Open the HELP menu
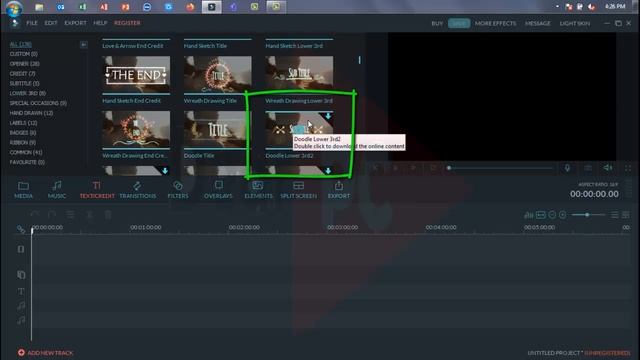The height and width of the screenshot is (360, 640). [100, 23]
